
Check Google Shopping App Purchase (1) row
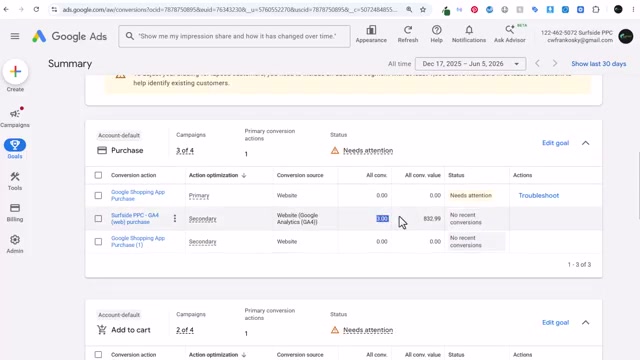(98, 242)
